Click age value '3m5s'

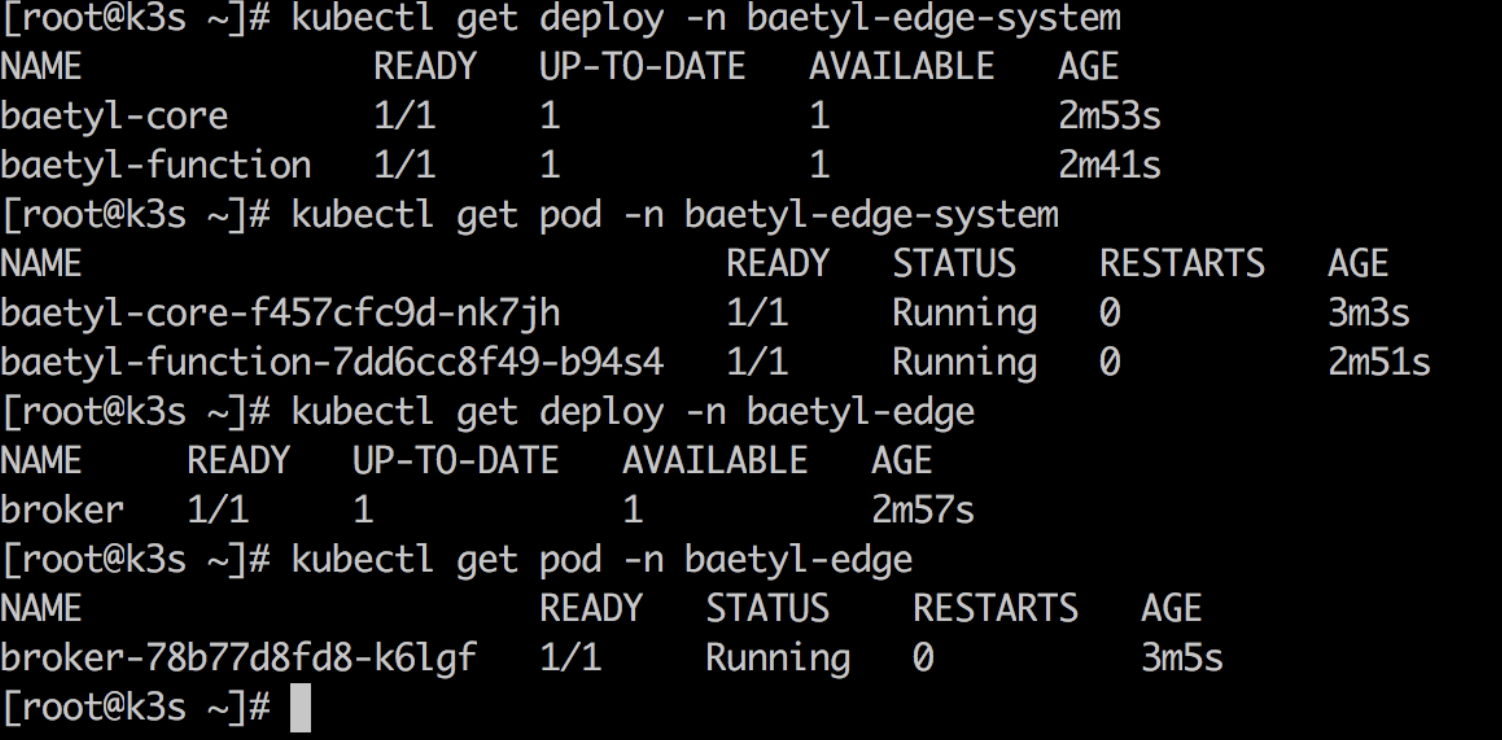(1182, 658)
